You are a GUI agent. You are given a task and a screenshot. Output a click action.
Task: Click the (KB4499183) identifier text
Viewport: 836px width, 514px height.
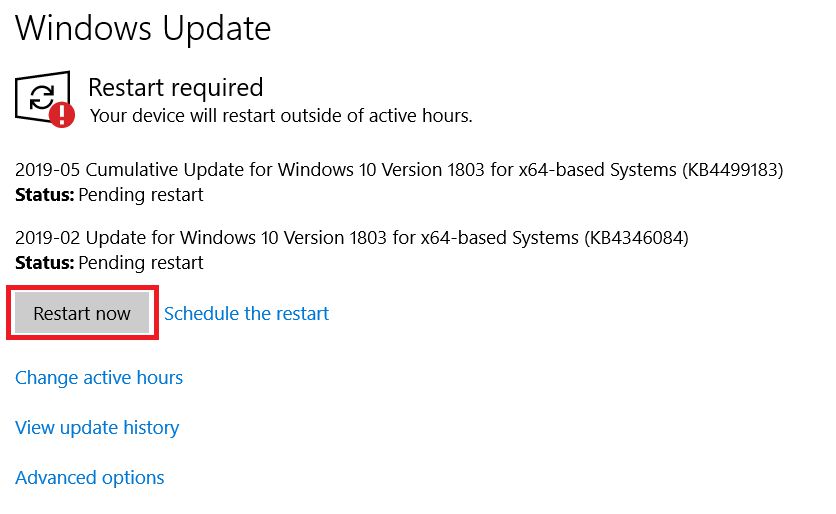coord(732,170)
